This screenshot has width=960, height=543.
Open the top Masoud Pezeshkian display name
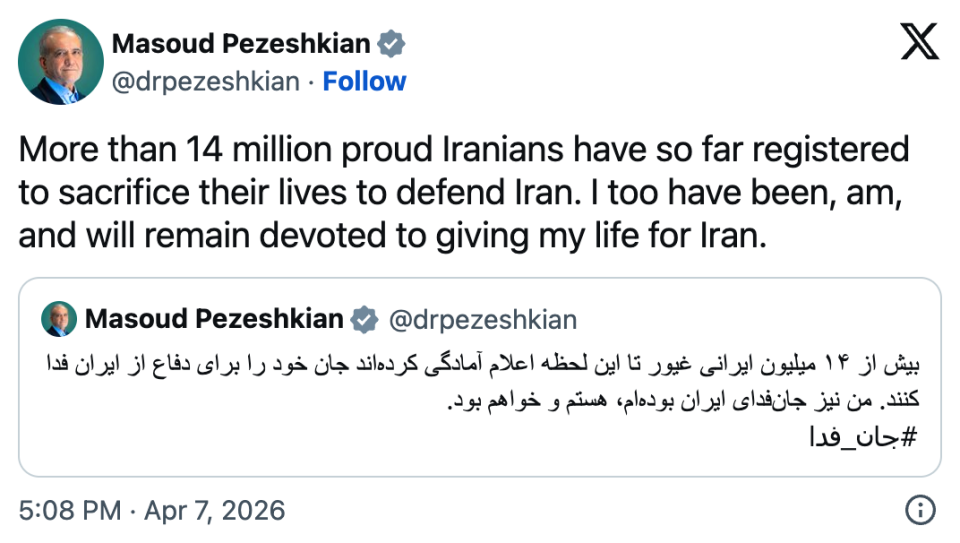pyautogui.click(x=241, y=44)
